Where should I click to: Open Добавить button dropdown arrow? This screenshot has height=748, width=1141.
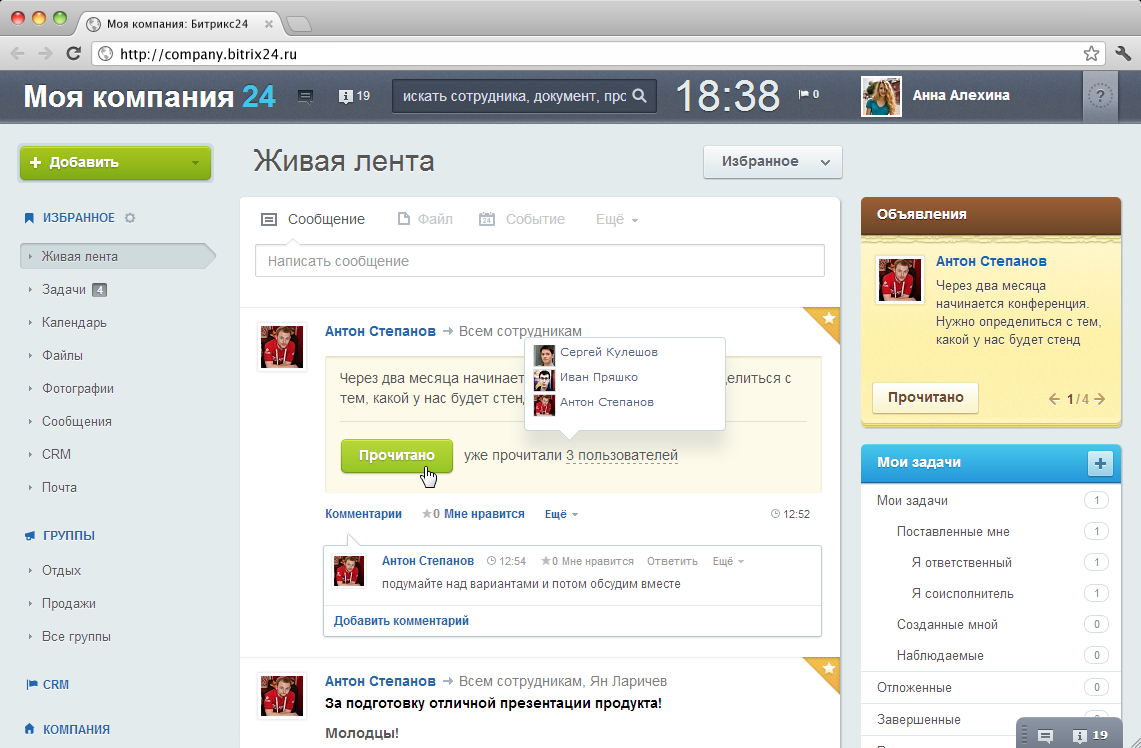(x=195, y=163)
